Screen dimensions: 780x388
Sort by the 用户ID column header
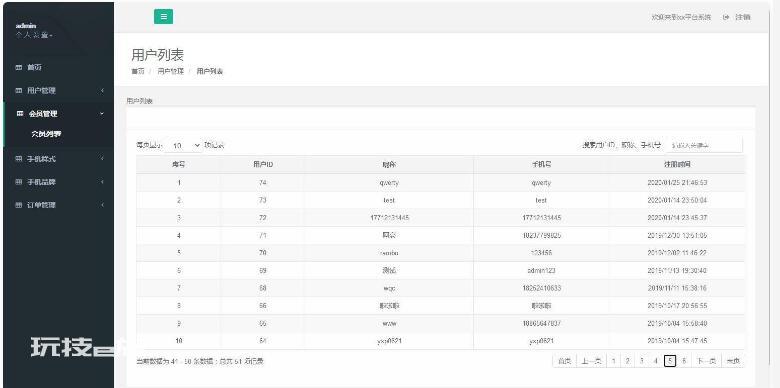click(x=263, y=164)
